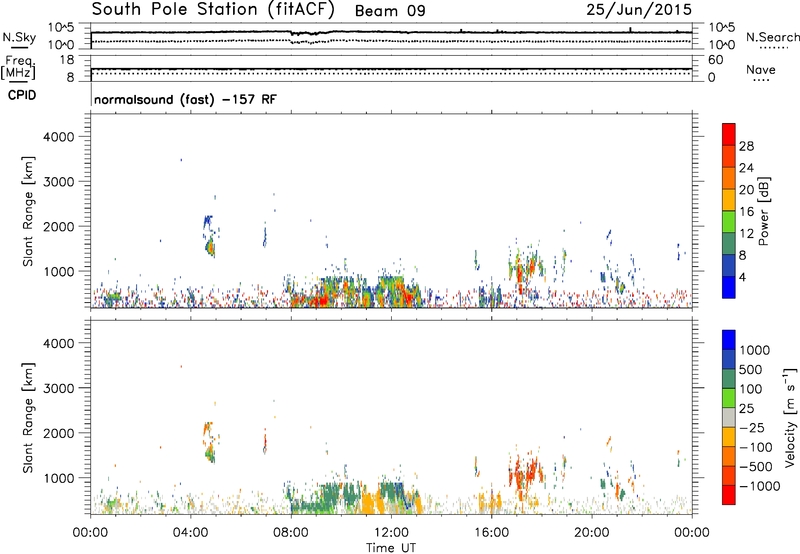Click the dotted line sample under Nave

pos(761,80)
